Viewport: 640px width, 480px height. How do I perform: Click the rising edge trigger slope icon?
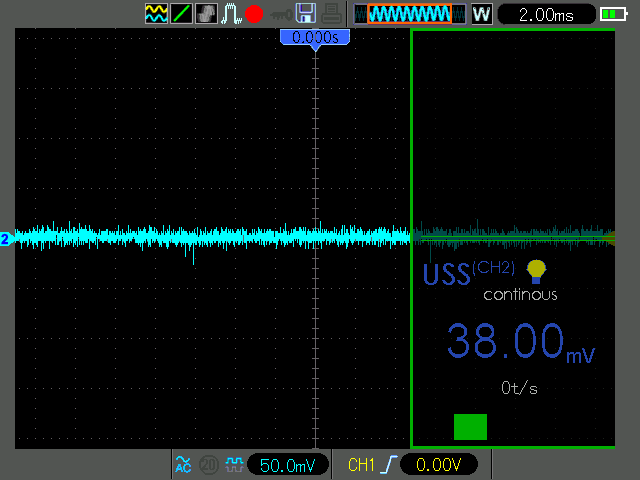390,464
